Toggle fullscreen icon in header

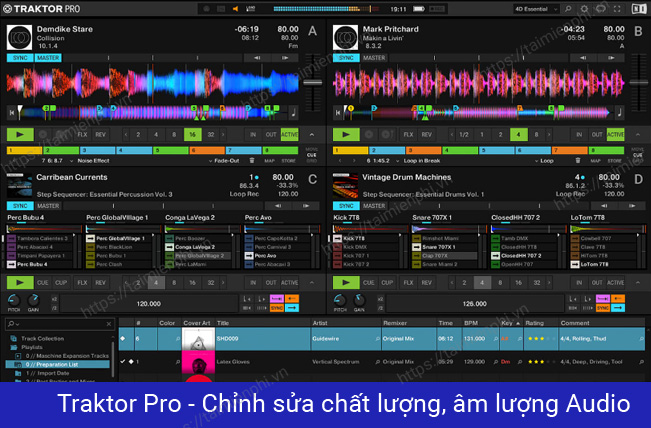(617, 9)
